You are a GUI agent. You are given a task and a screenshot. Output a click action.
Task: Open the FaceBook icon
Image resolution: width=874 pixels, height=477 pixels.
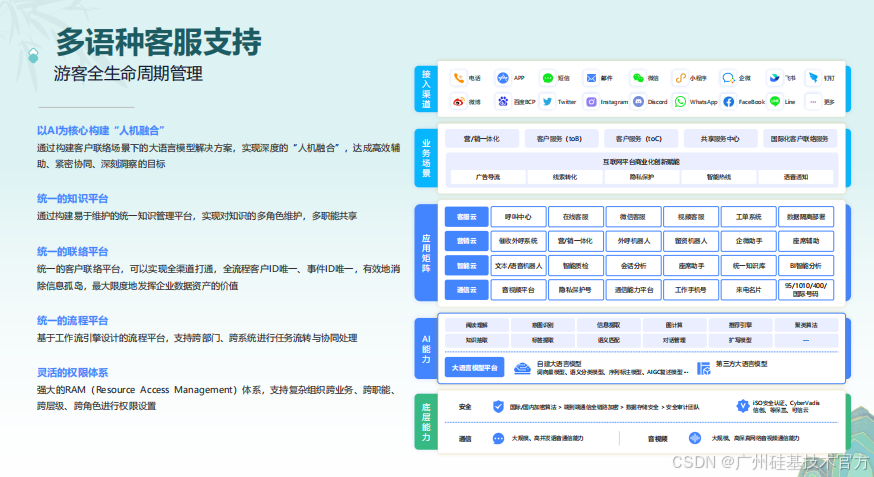(x=728, y=102)
